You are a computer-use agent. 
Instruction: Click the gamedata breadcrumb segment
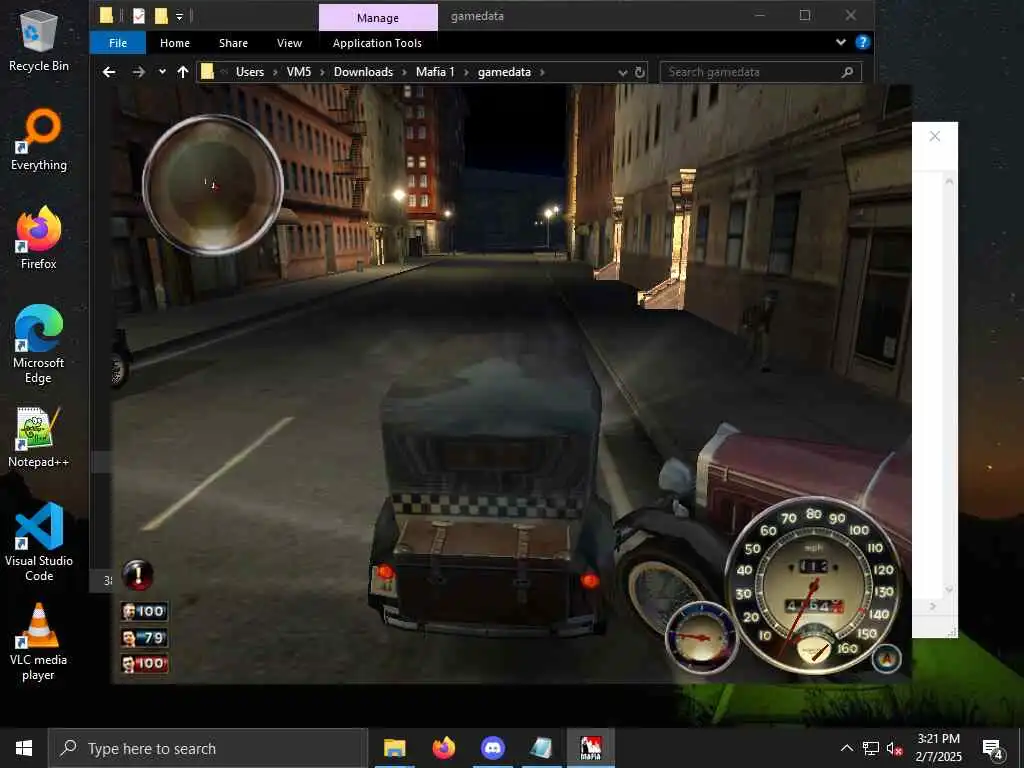click(x=504, y=72)
